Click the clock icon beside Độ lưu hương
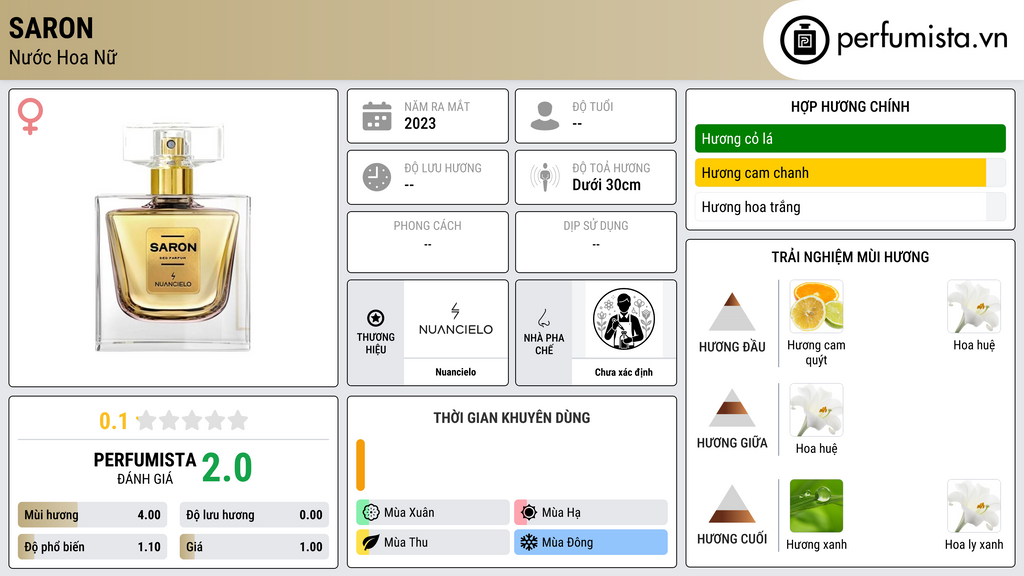The height and width of the screenshot is (576, 1024). [x=377, y=177]
